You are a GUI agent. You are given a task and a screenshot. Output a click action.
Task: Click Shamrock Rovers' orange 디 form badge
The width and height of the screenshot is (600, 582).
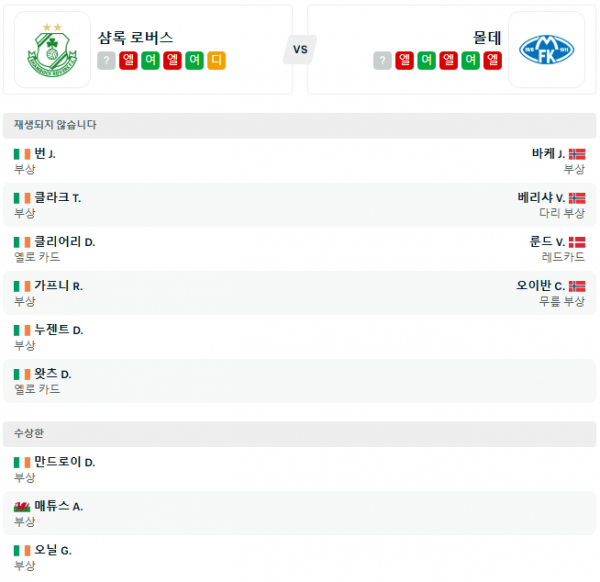(x=217, y=61)
